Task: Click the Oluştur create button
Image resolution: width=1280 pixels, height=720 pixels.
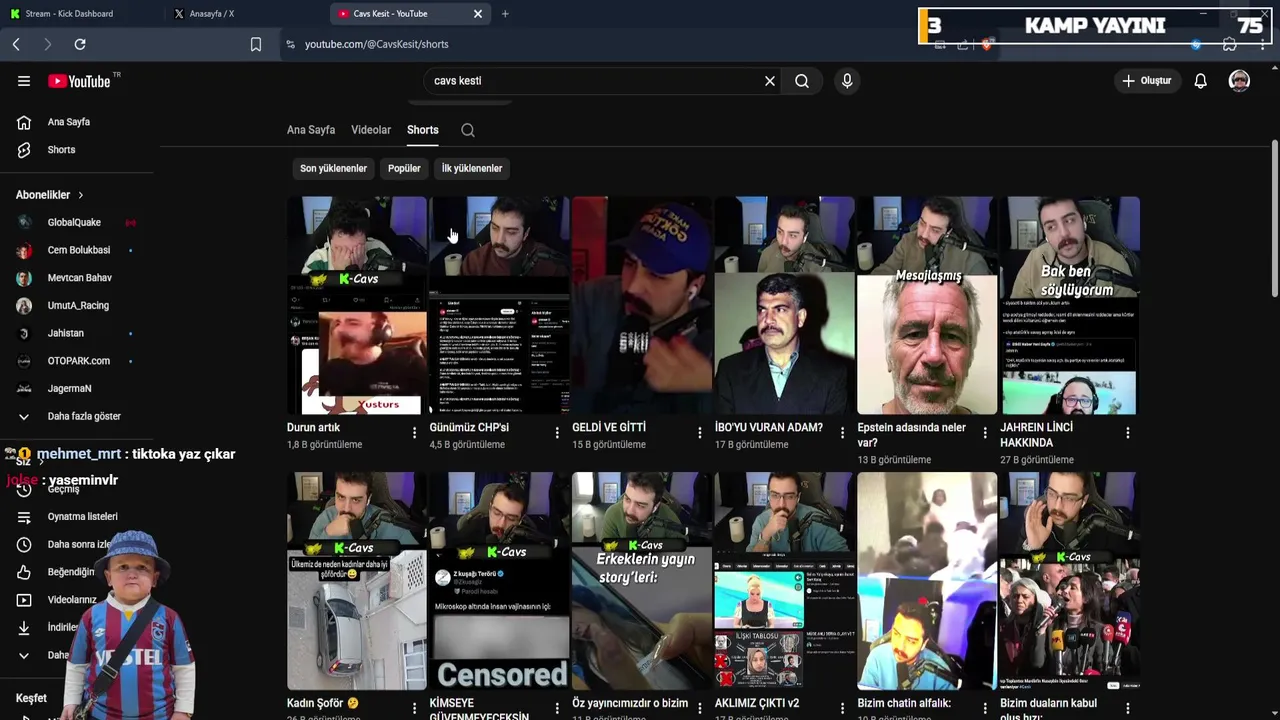Action: (1147, 81)
